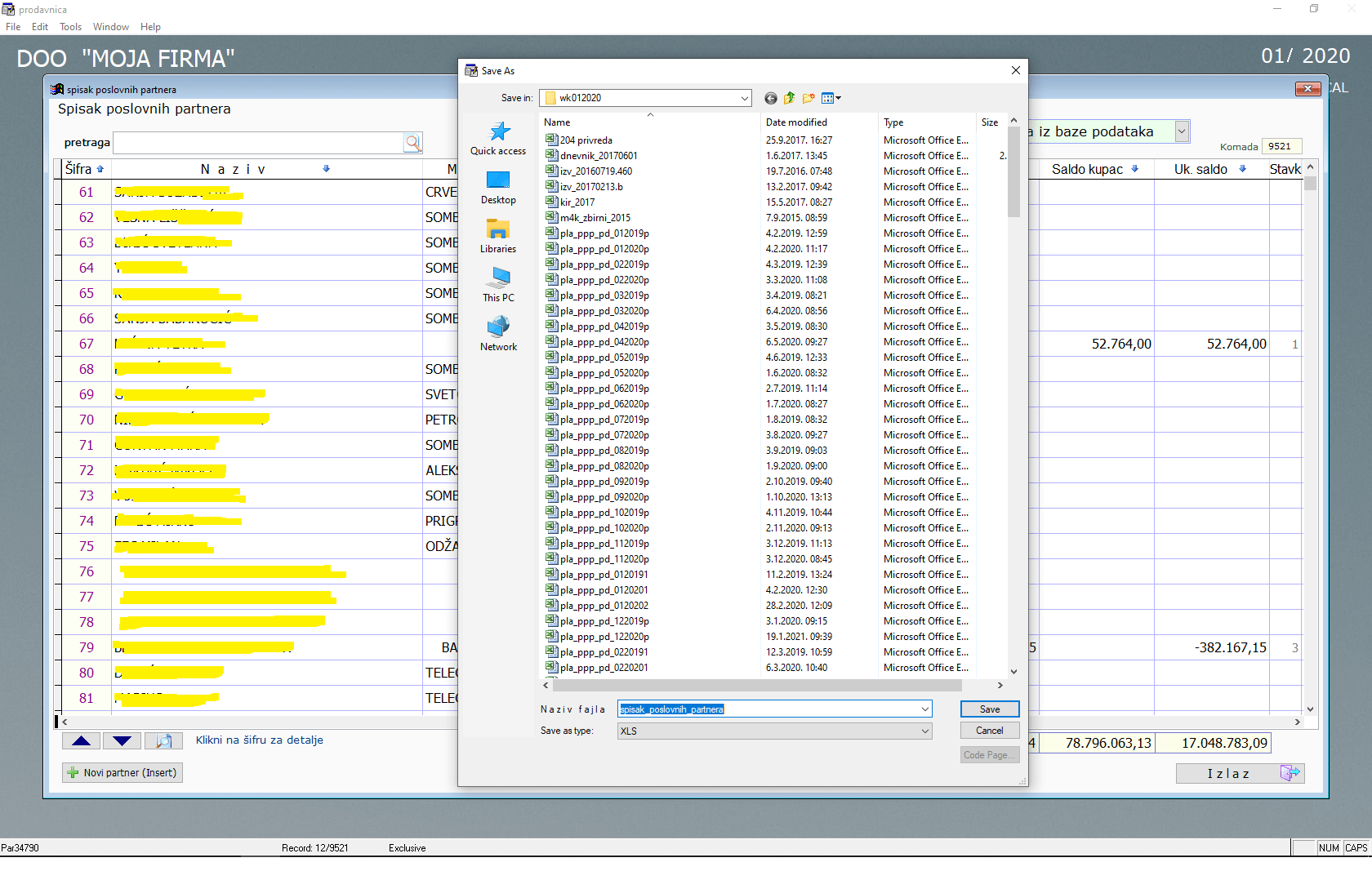The width and height of the screenshot is (1372, 880).
Task: Click the search magnifier icon next to pretraga
Action: point(413,143)
